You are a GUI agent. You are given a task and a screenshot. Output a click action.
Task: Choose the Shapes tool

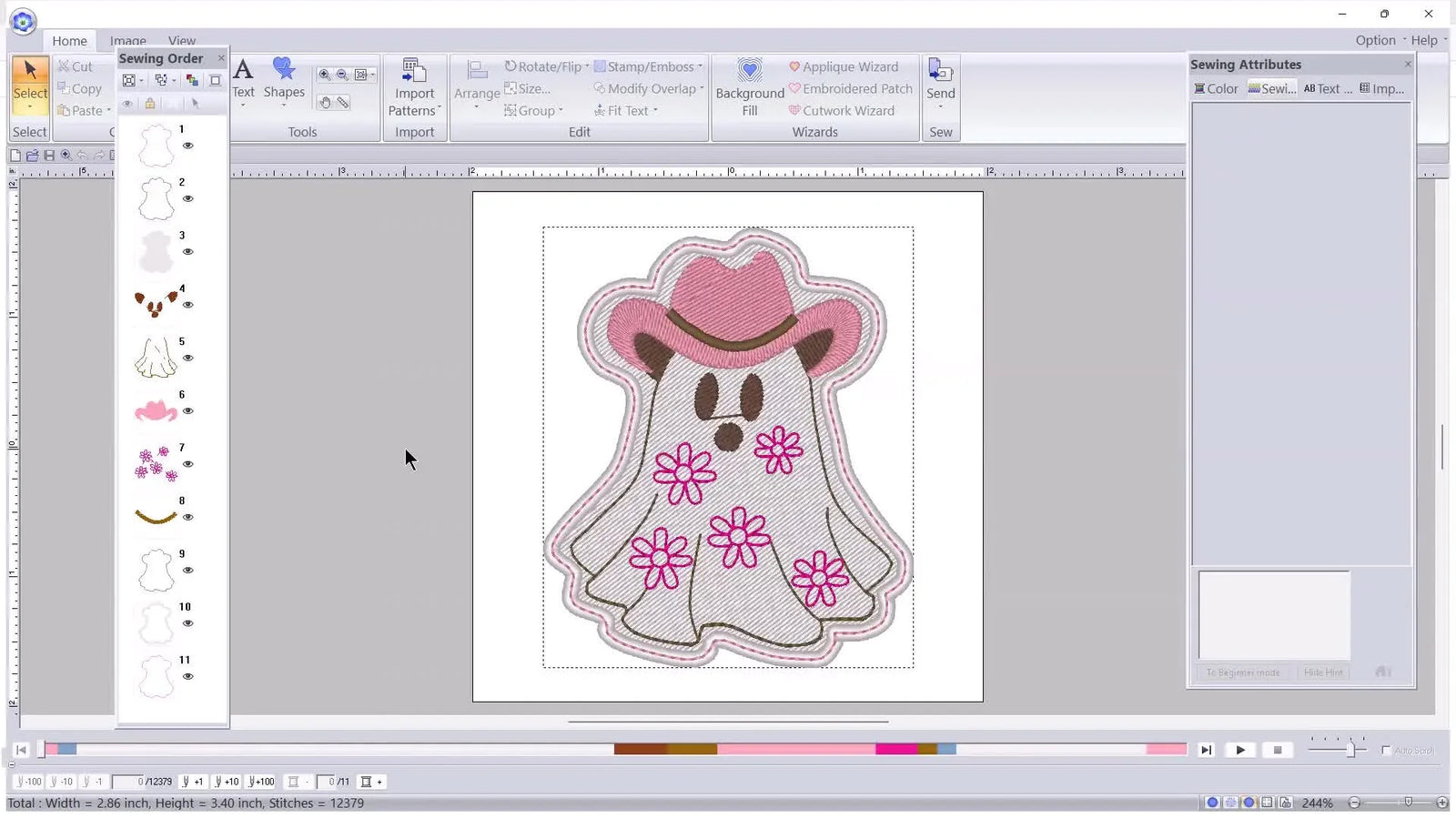click(284, 82)
